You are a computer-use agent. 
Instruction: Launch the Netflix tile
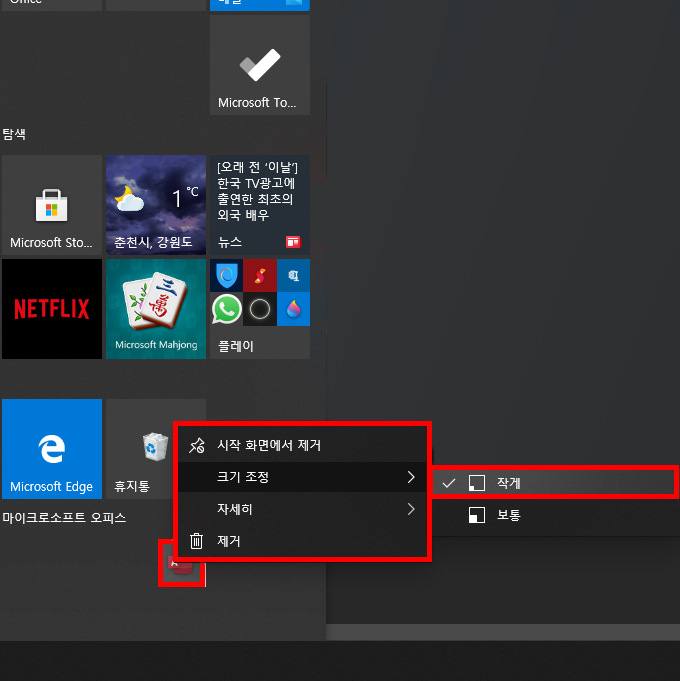tap(52, 309)
